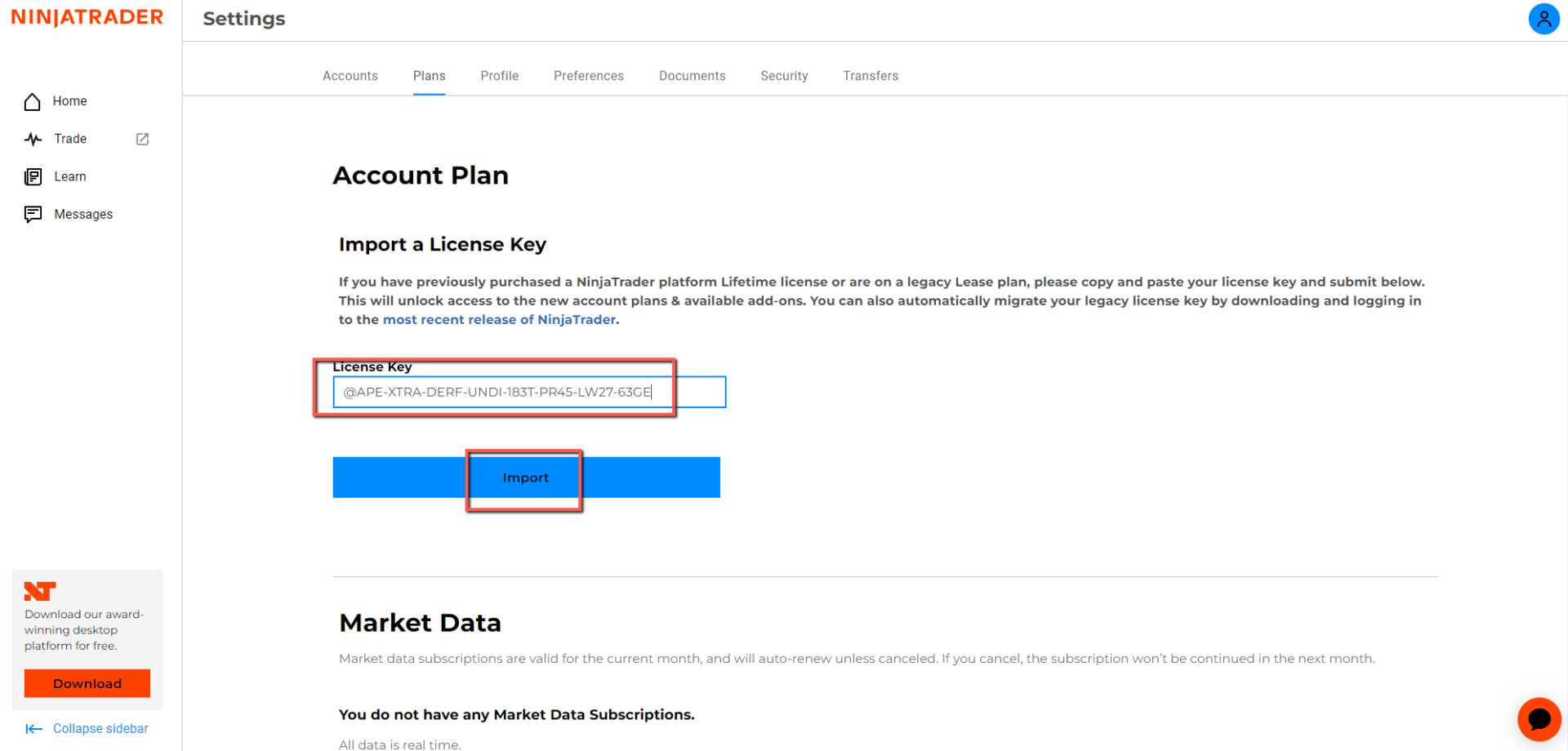Open Trade external link icon

click(142, 140)
